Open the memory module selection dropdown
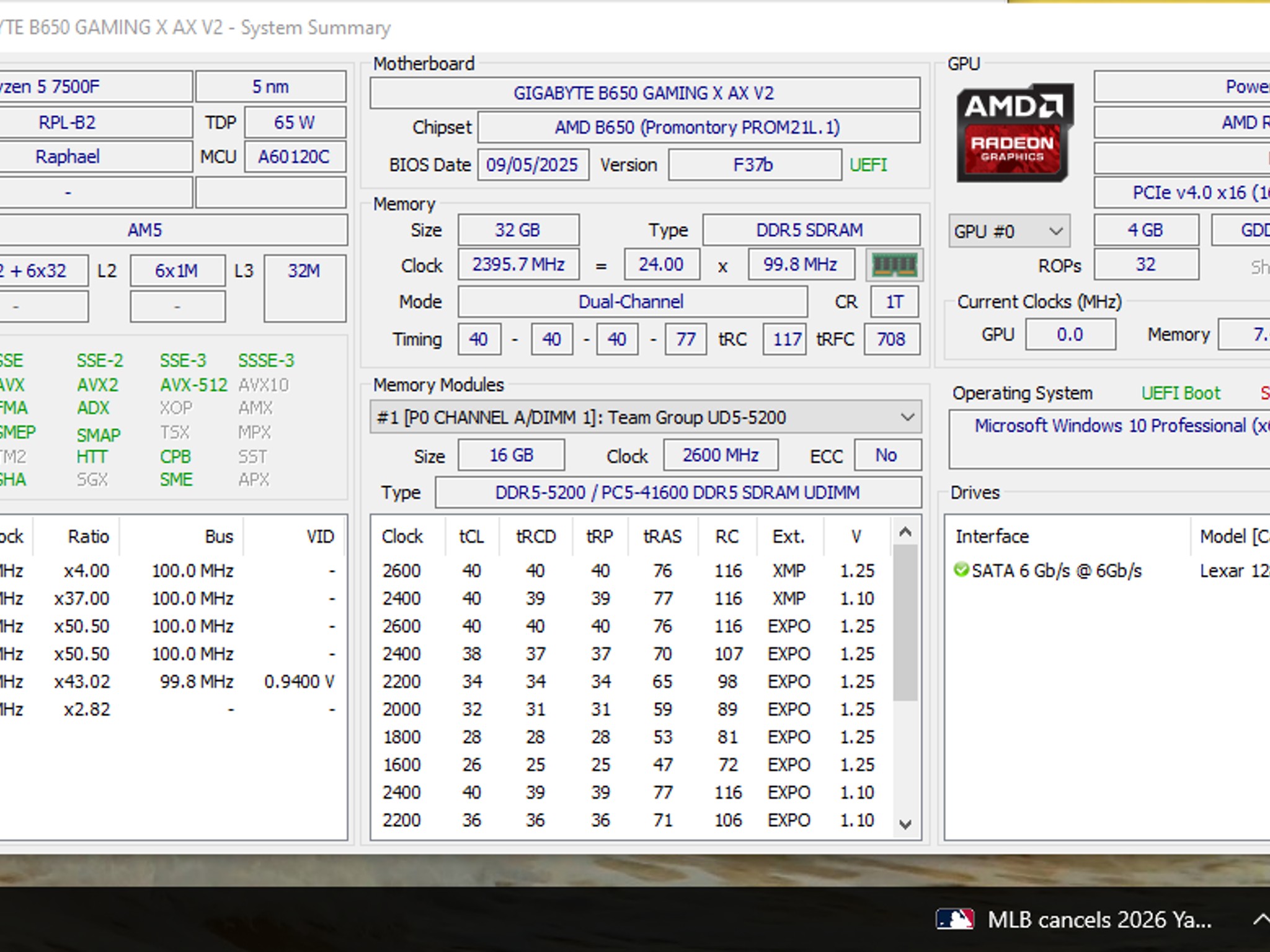This screenshot has height=952, width=1270. click(646, 417)
